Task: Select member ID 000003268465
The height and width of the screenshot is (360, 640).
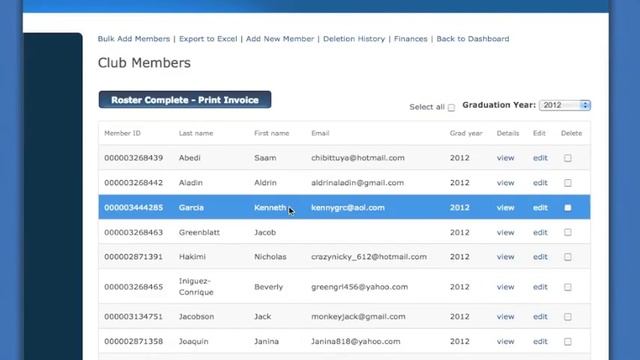Action: (133, 287)
